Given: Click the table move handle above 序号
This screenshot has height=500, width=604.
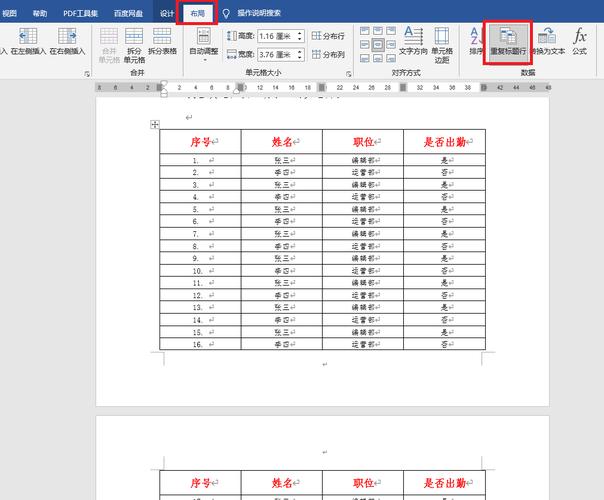Looking at the screenshot, I should pos(154,124).
